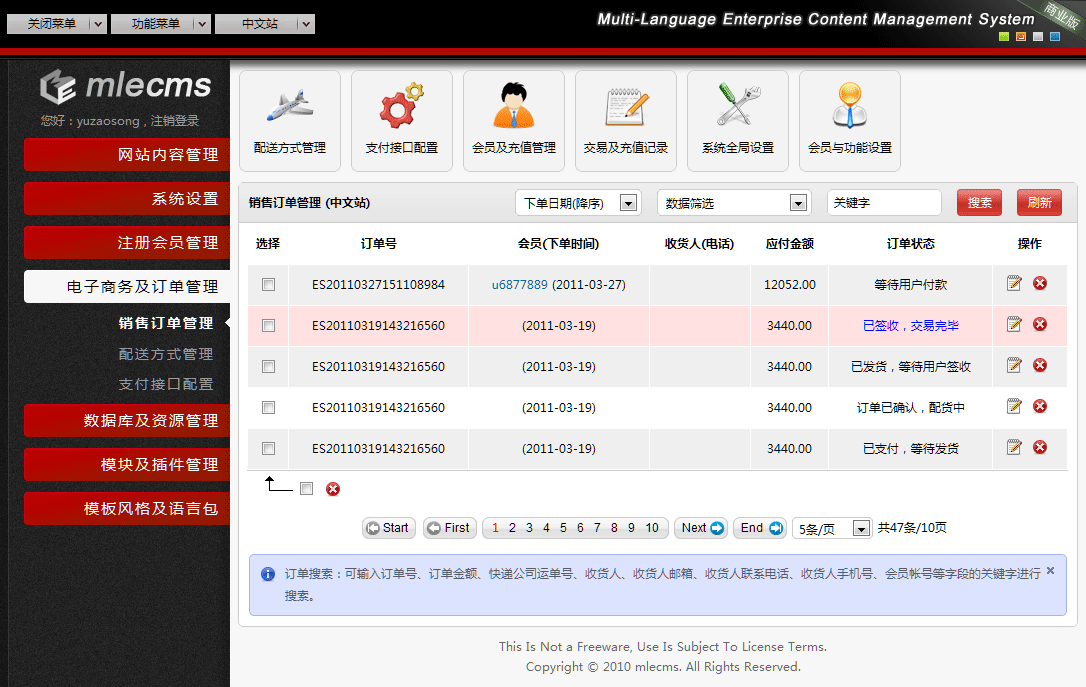Open the 网站内容管理 sidebar menu

point(127,154)
